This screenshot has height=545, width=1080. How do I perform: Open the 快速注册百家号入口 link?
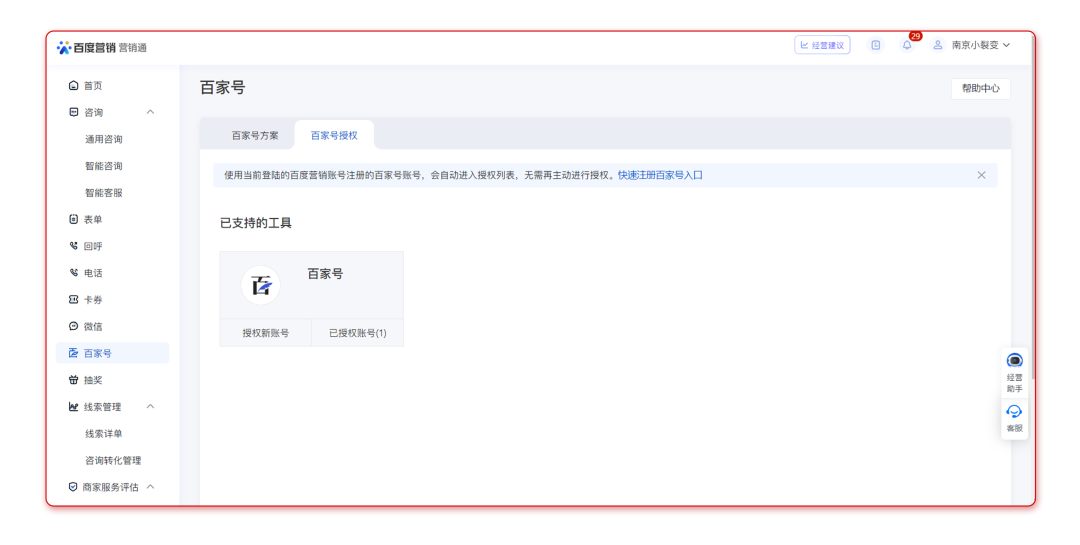(x=660, y=175)
